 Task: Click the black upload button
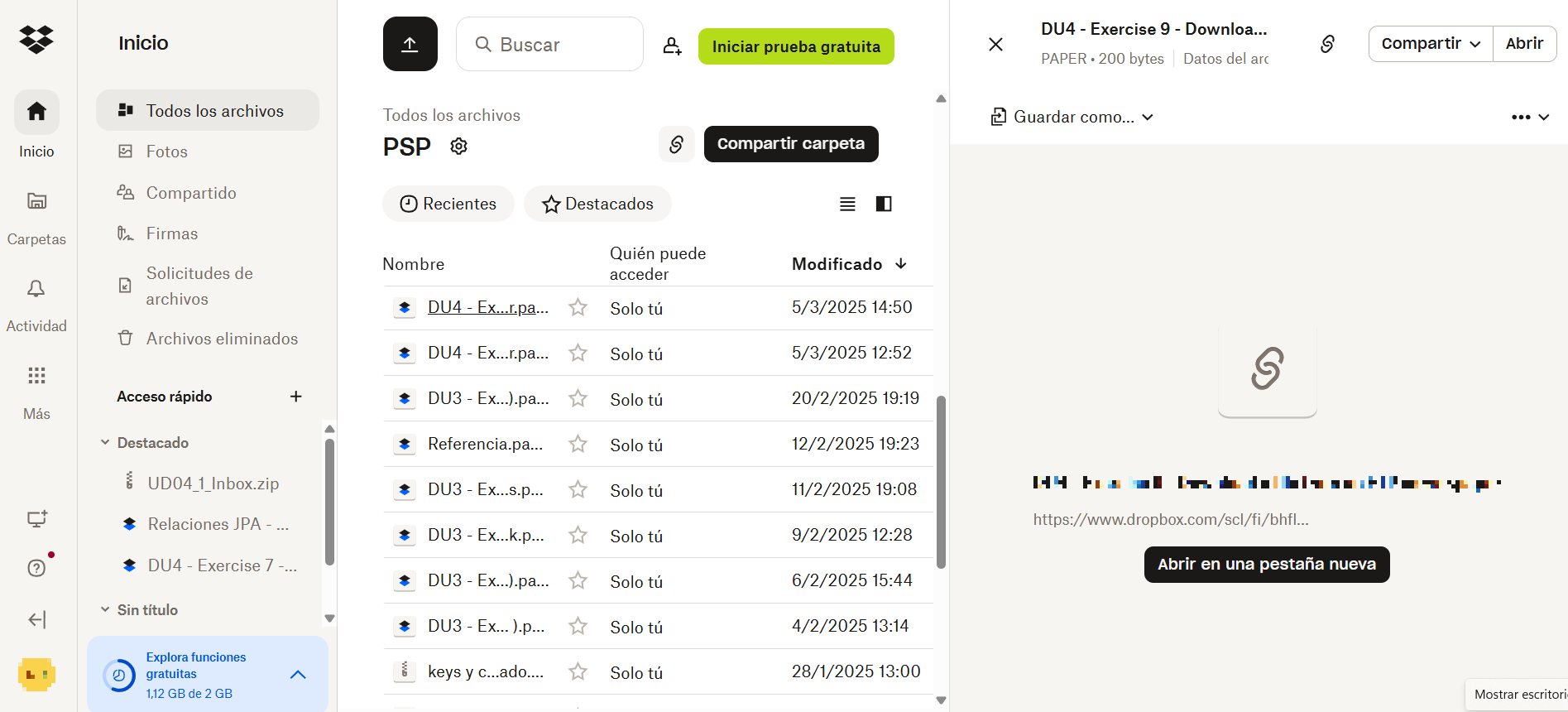click(410, 45)
